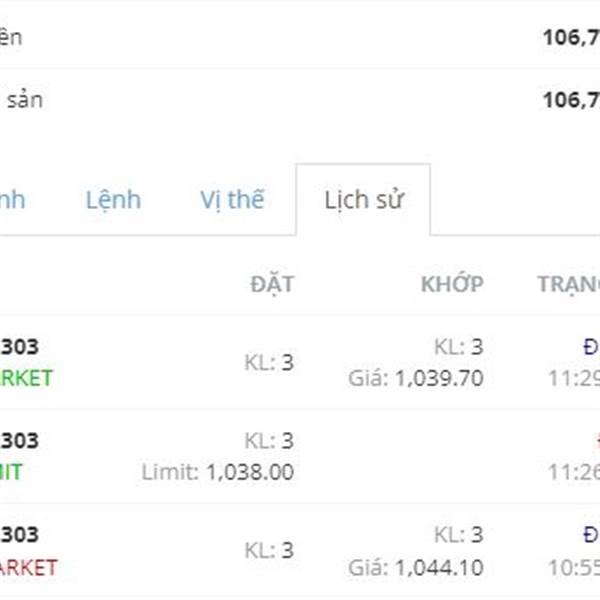Click the green LIMIT label in the second order
The height and width of the screenshot is (600, 600).
(x=11, y=472)
